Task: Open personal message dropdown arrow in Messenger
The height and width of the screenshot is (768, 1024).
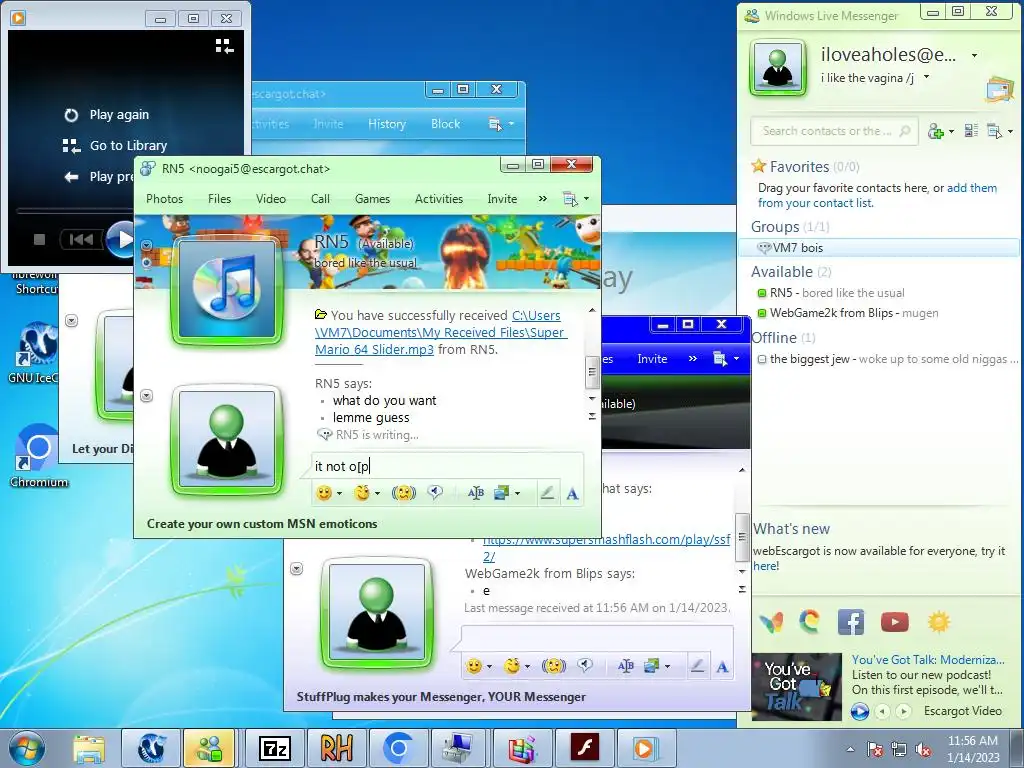Action: point(926,78)
